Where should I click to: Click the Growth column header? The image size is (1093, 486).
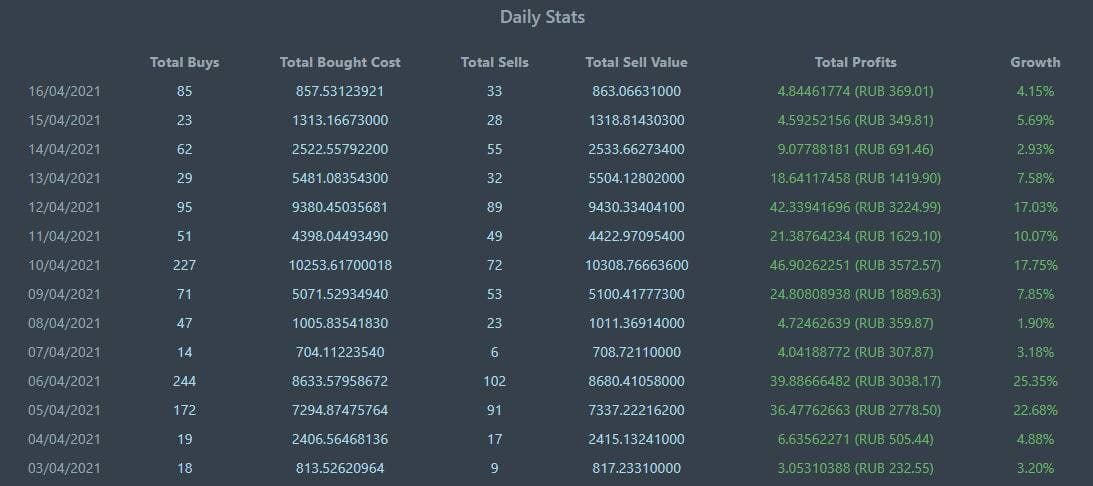coord(1035,62)
